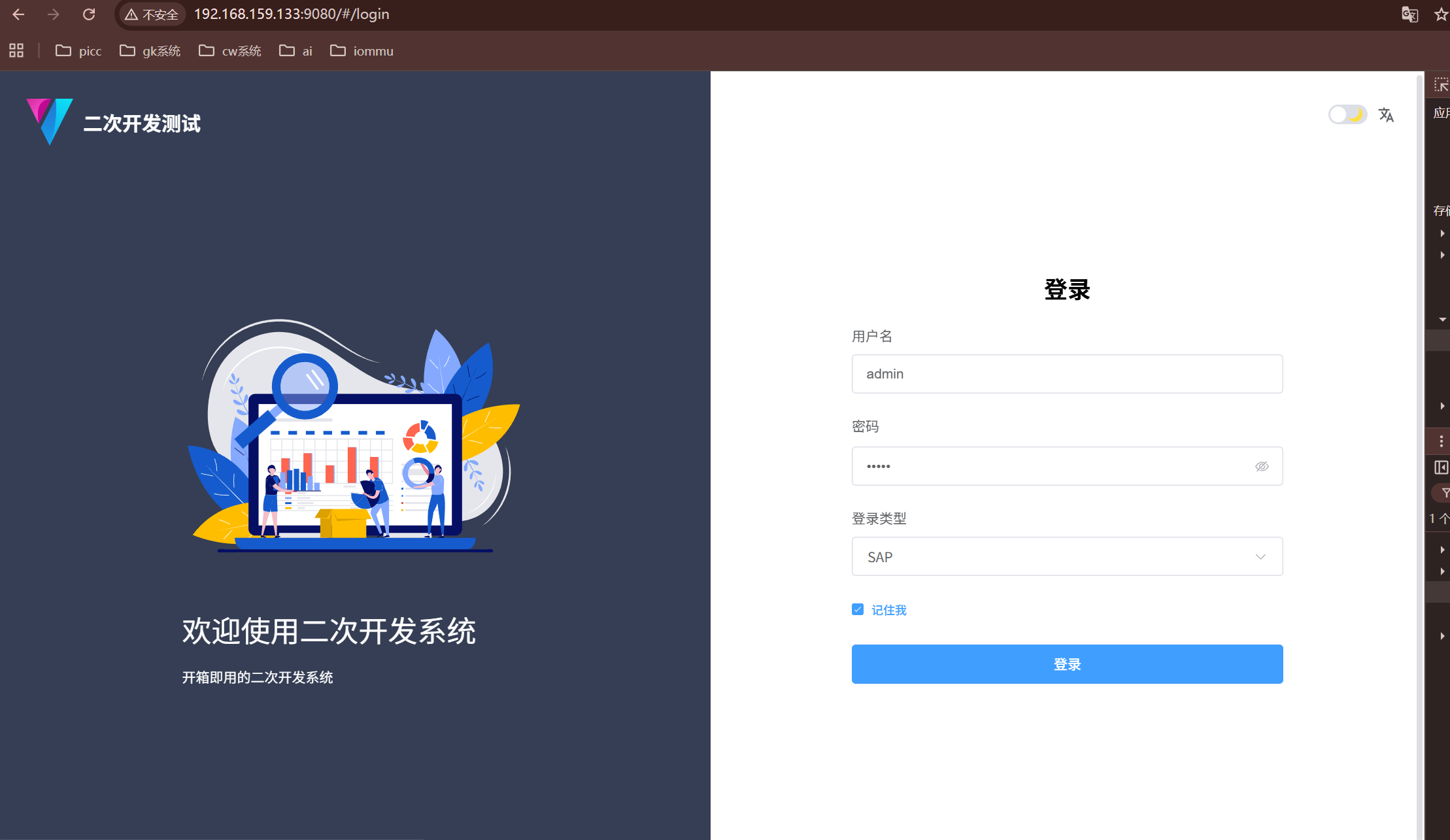This screenshot has width=1450, height=840.
Task: Click the dashboard analytics illustration
Action: pyautogui.click(x=354, y=436)
